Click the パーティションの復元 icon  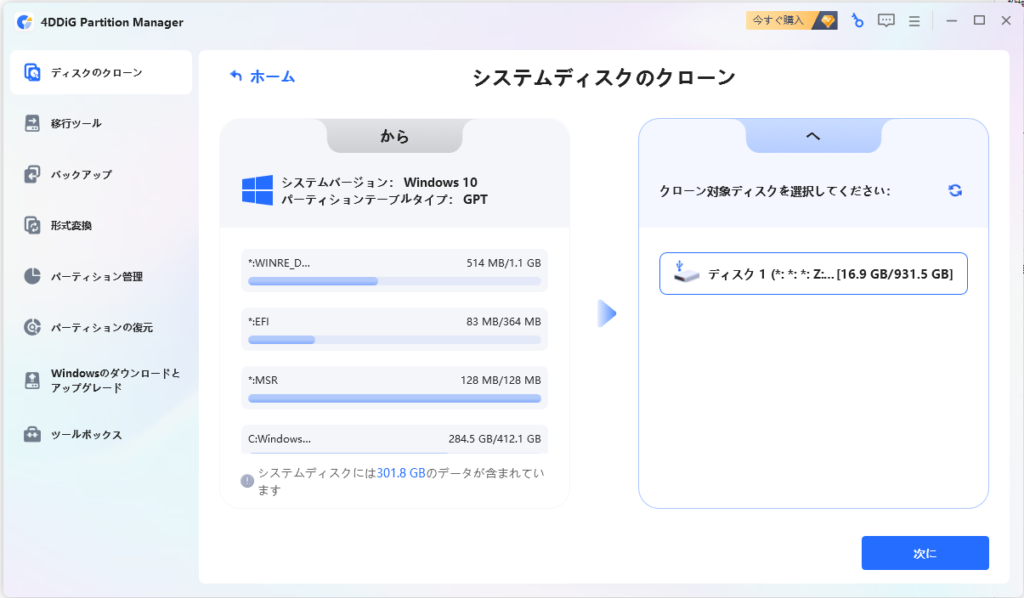click(32, 327)
